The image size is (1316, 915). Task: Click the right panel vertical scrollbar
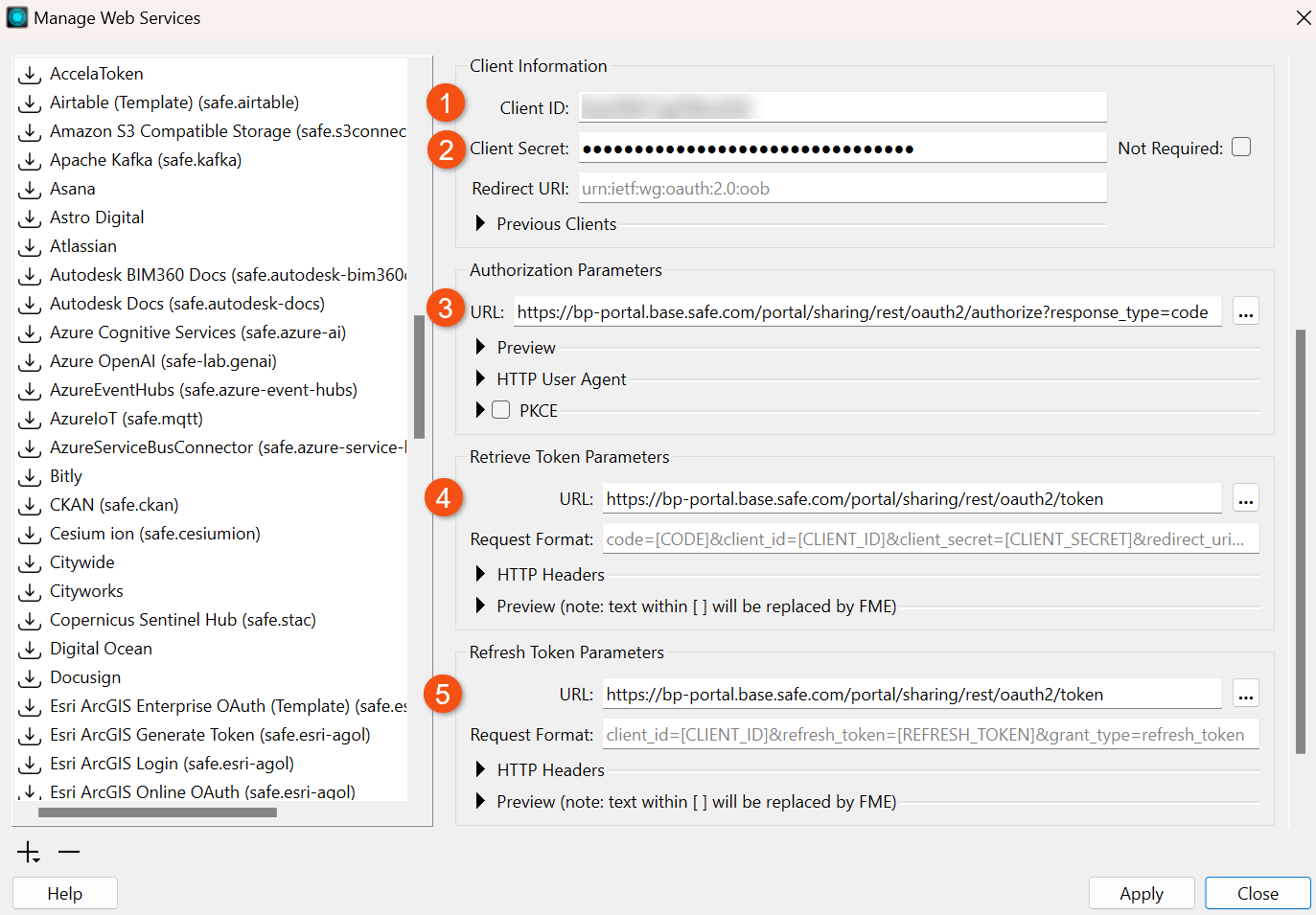[1301, 541]
